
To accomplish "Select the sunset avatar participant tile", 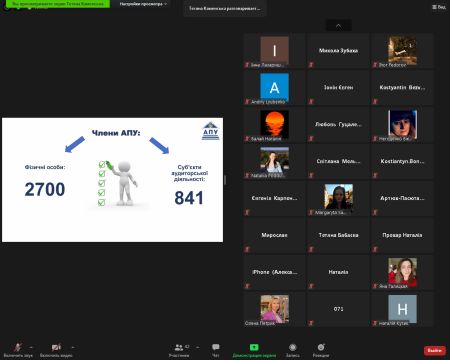I will pos(274,125).
